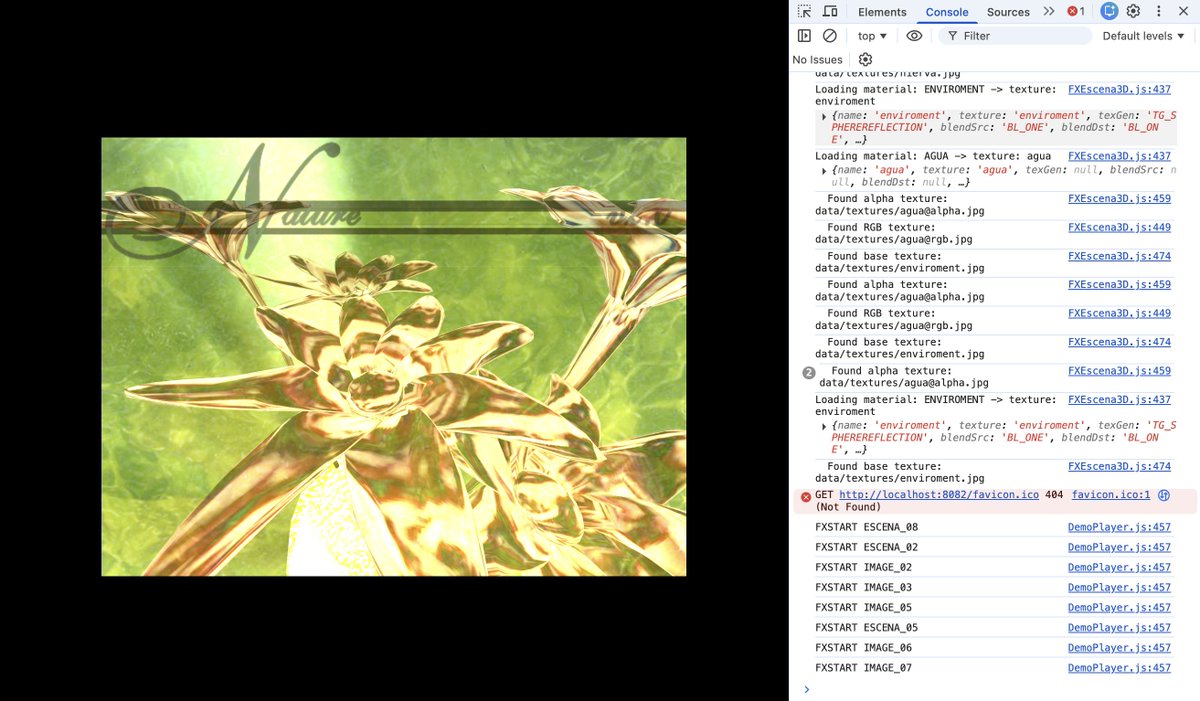Image resolution: width=1200 pixels, height=701 pixels.
Task: Open console settings gear beside No Issues
Action: (866, 60)
